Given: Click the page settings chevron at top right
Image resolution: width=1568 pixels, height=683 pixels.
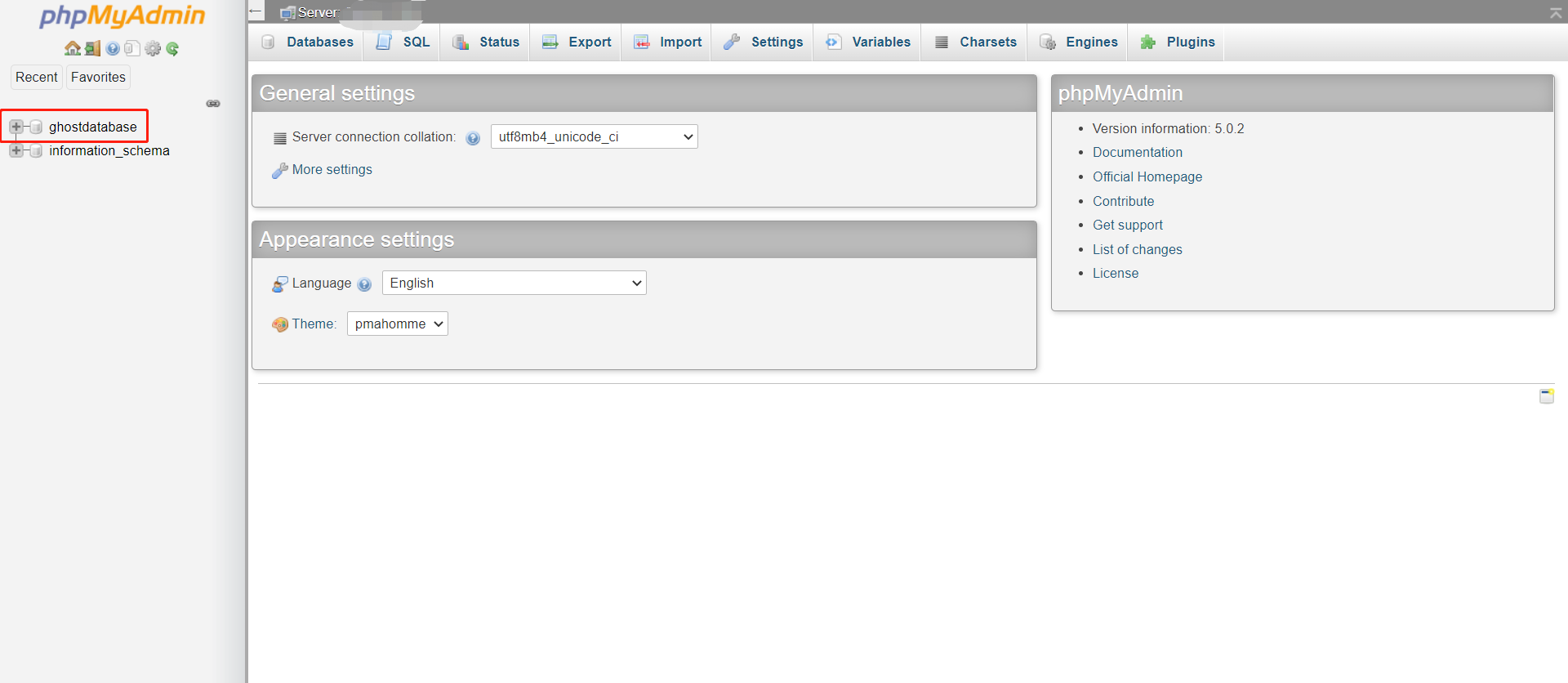Looking at the screenshot, I should [1555, 12].
